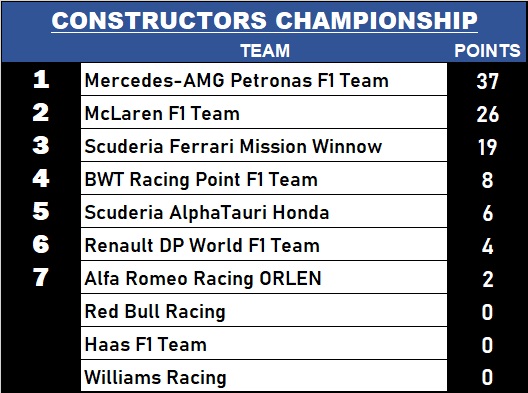
Task: Click the Mercedes-AMG Petronas F1 Team row
Action: (x=264, y=79)
